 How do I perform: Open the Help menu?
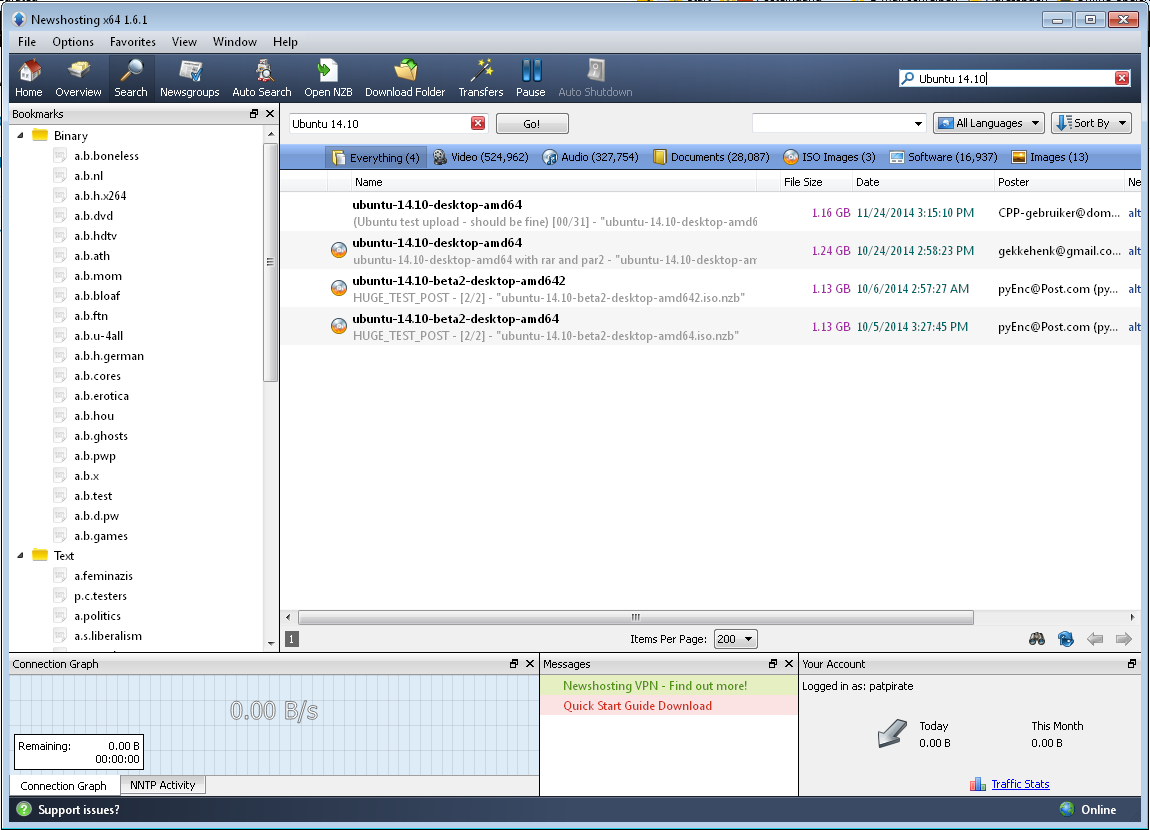285,42
